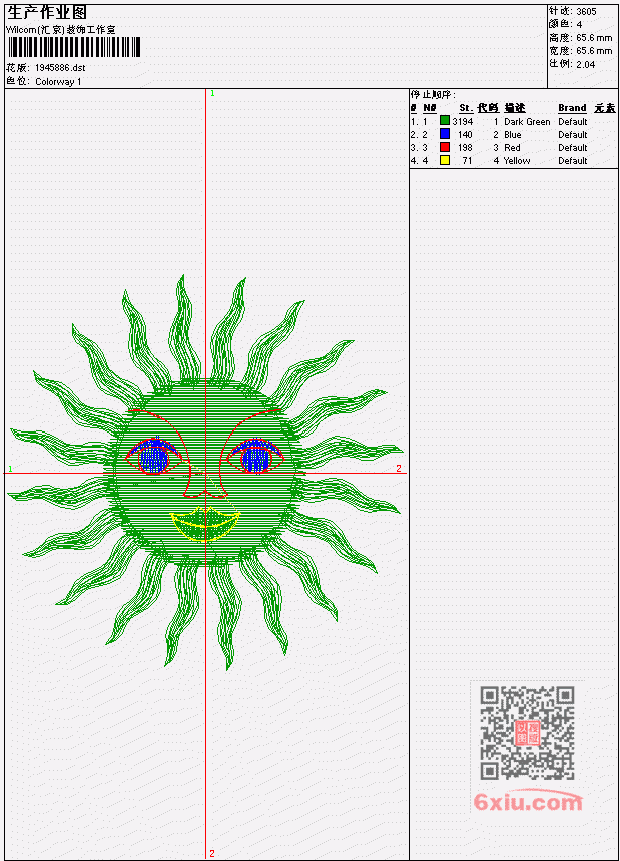620x861 pixels.
Task: Click the sun's red nose outline
Action: pos(204,486)
